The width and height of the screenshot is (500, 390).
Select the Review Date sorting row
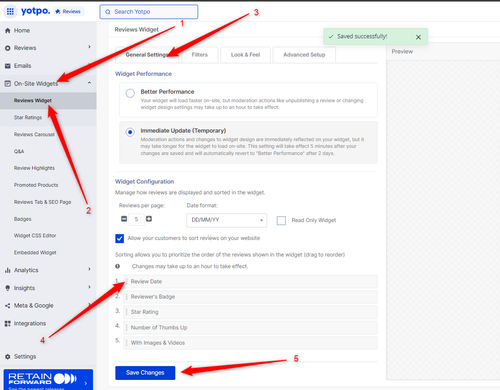pos(250,282)
